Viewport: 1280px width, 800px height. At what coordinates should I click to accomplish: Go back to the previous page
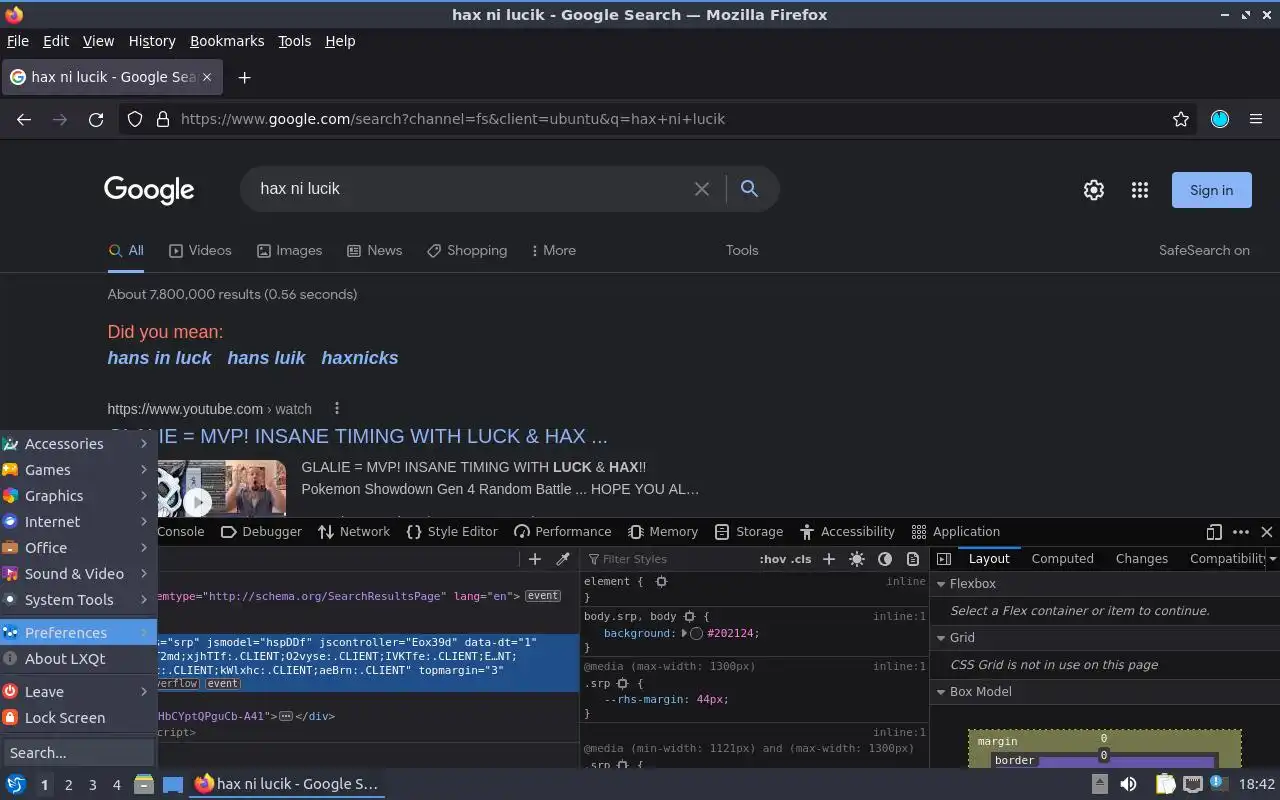pos(24,119)
